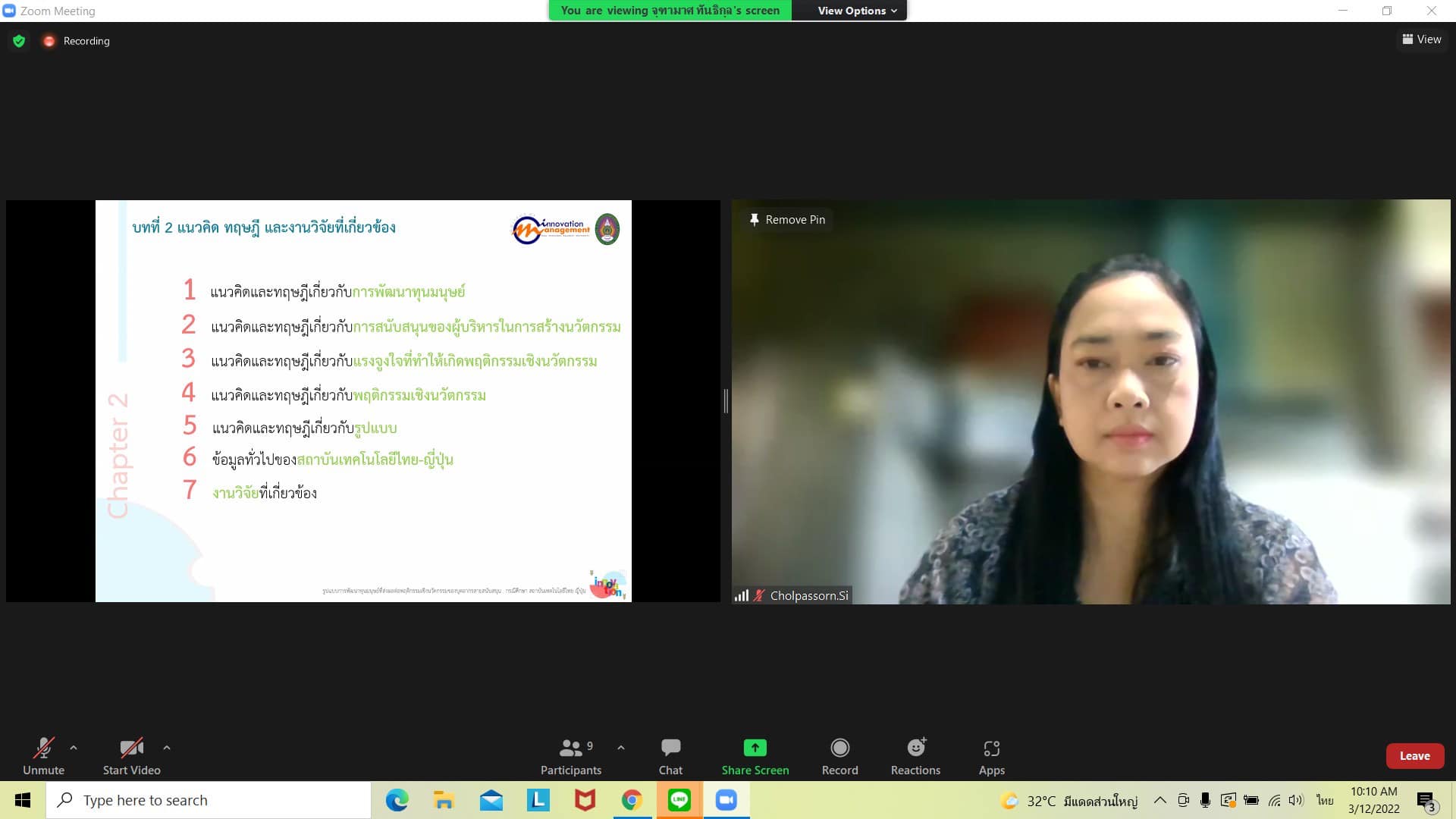Click the green encryption shield icon
Image resolution: width=1456 pixels, height=819 pixels.
point(19,41)
